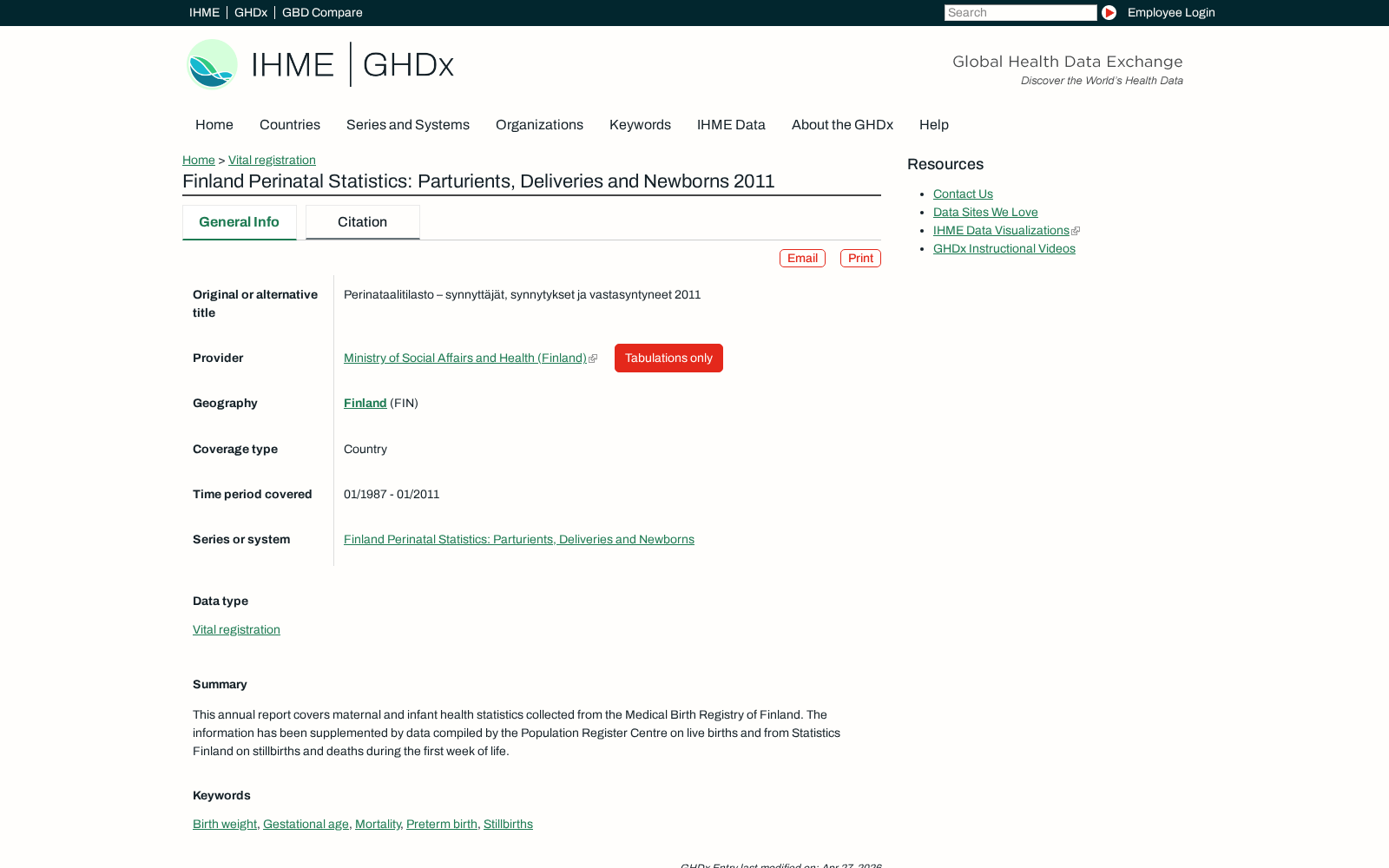Open the Keywords menu item

640,125
